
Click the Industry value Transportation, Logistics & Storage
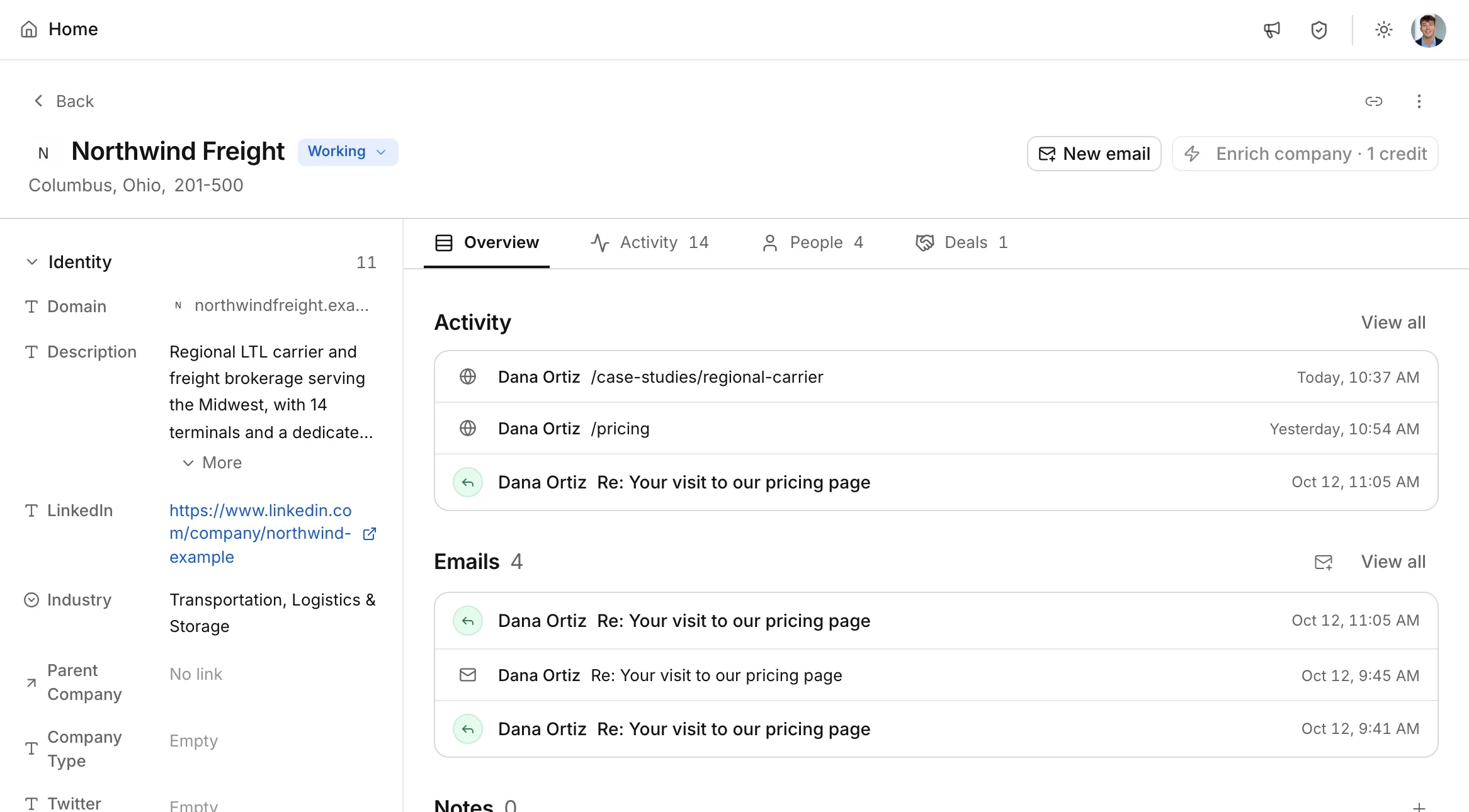pyautogui.click(x=272, y=613)
